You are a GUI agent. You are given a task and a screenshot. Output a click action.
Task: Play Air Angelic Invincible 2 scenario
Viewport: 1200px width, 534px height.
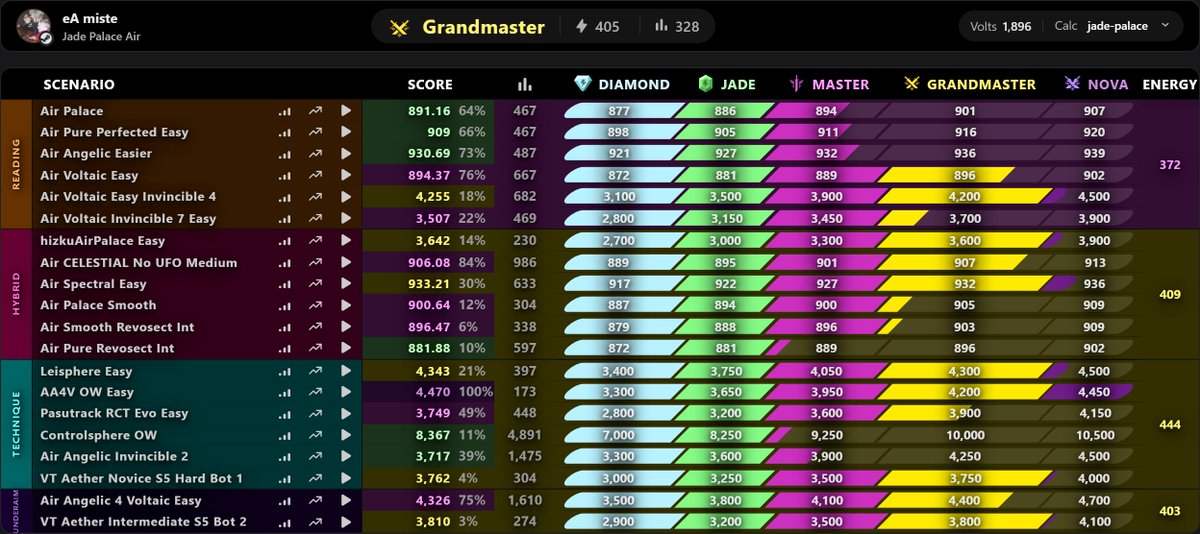(346, 456)
